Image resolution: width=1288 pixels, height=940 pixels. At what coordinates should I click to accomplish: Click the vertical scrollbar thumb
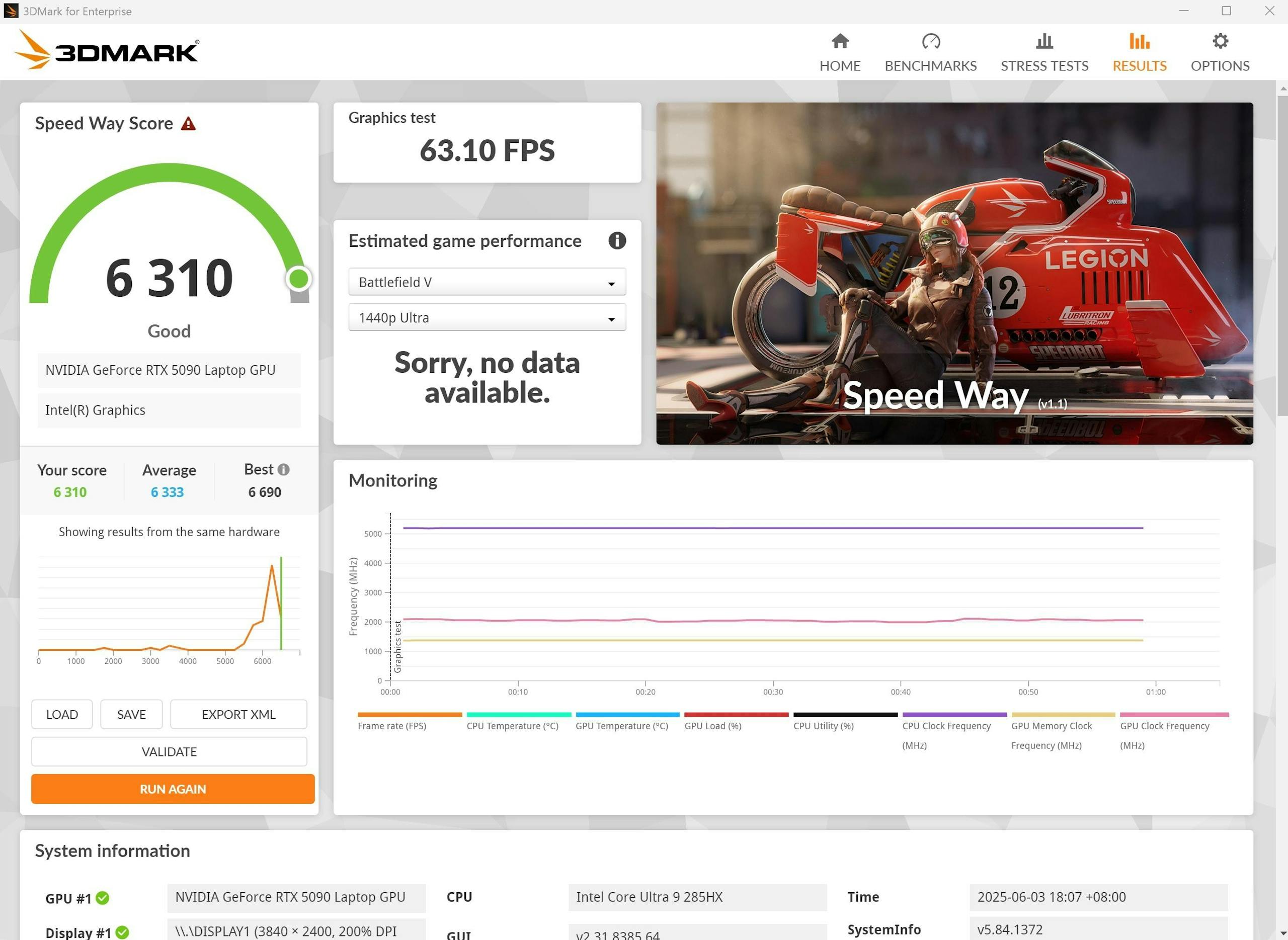(1282, 255)
